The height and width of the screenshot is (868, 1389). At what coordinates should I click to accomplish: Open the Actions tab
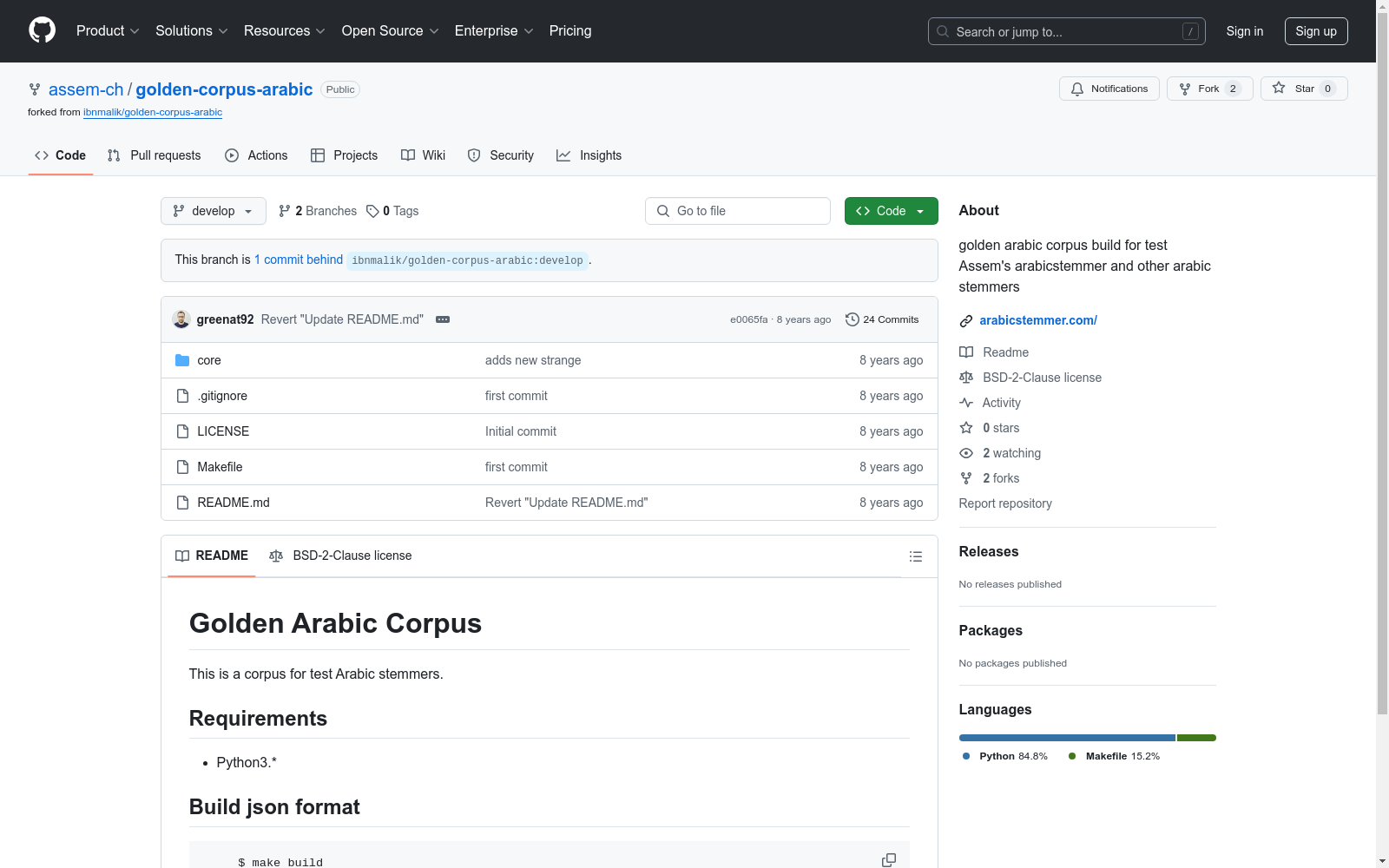(256, 155)
